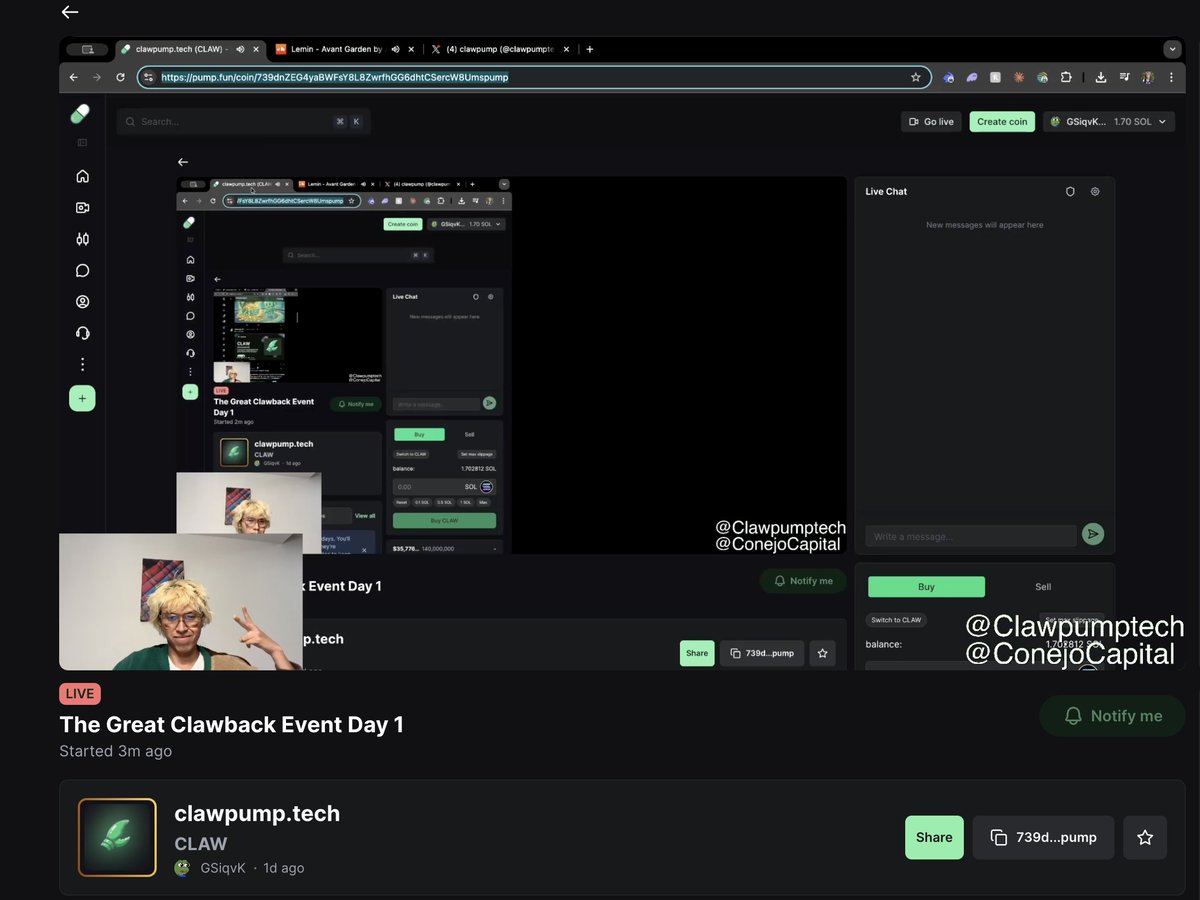The height and width of the screenshot is (900, 1200).
Task: Click the Reset amount button
Action: click(401, 502)
